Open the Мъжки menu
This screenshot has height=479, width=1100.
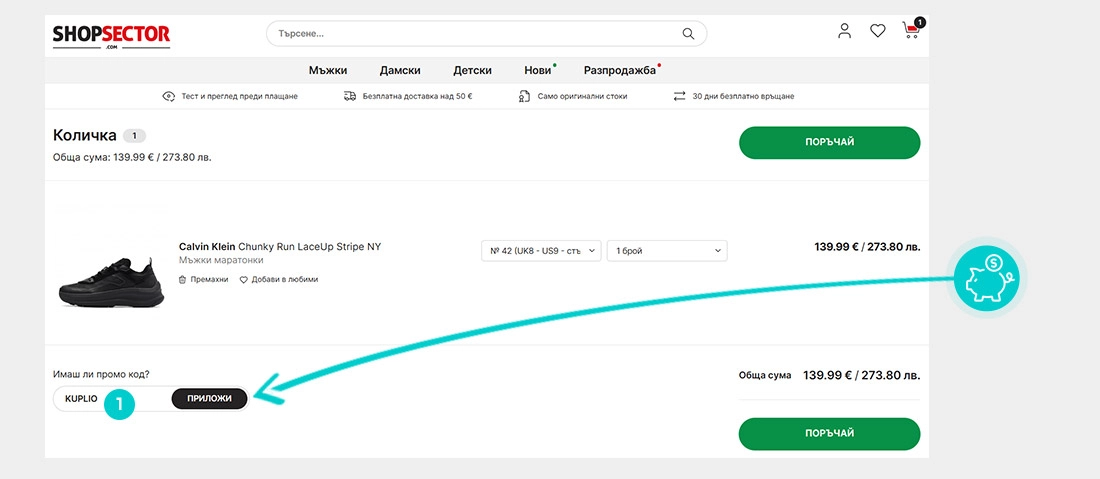click(328, 70)
